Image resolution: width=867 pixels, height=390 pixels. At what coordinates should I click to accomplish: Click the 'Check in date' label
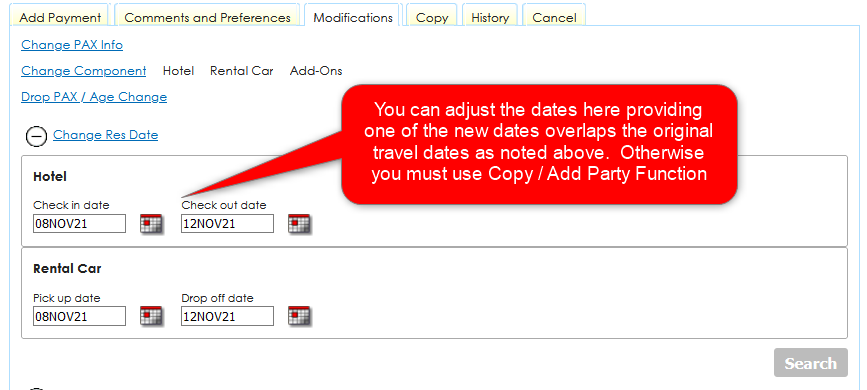pyautogui.click(x=71, y=205)
